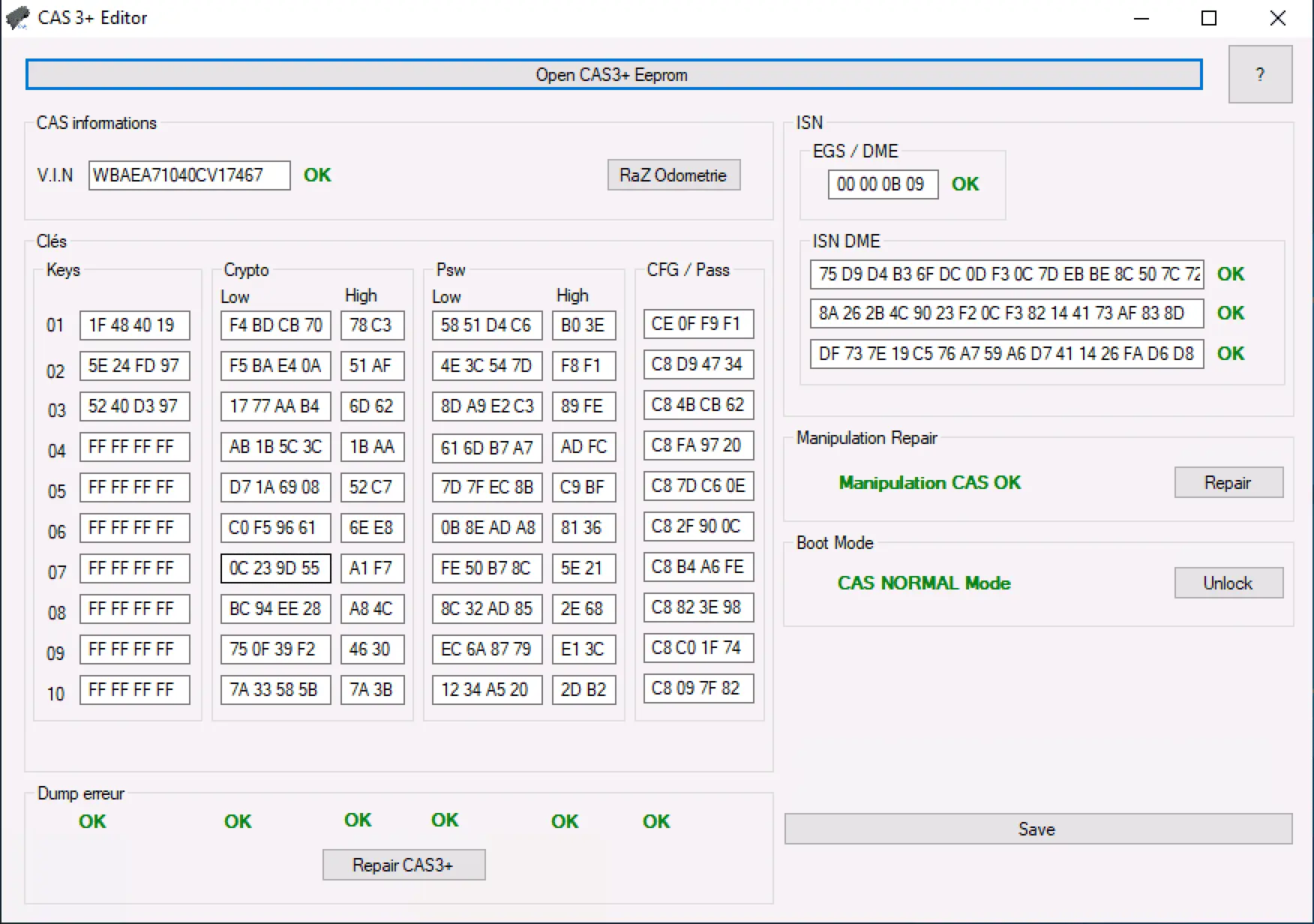Click the V.I.N input field
Screen dimensions: 1314x924
189,175
